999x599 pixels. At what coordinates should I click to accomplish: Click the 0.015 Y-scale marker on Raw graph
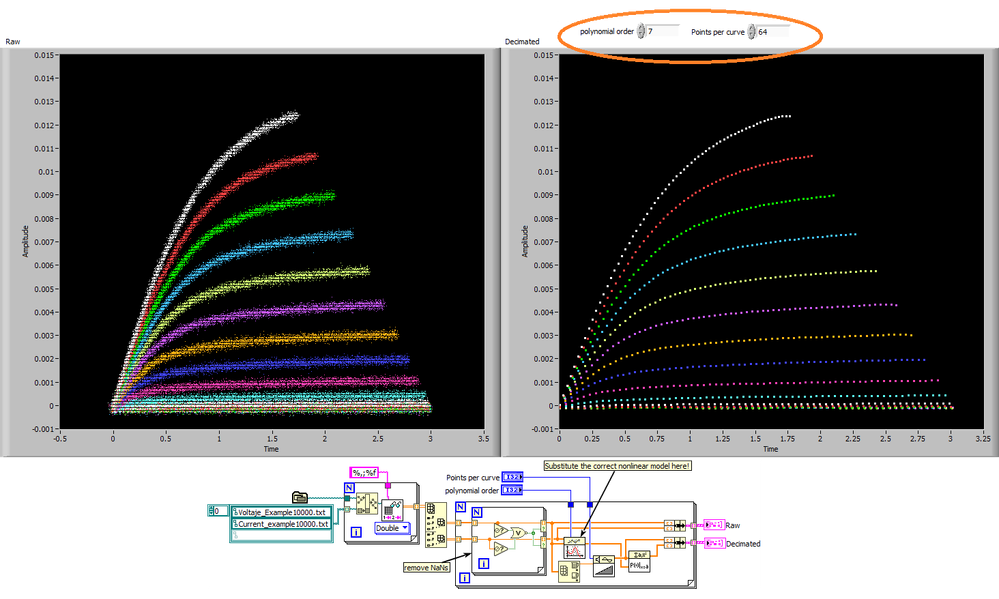click(44, 55)
